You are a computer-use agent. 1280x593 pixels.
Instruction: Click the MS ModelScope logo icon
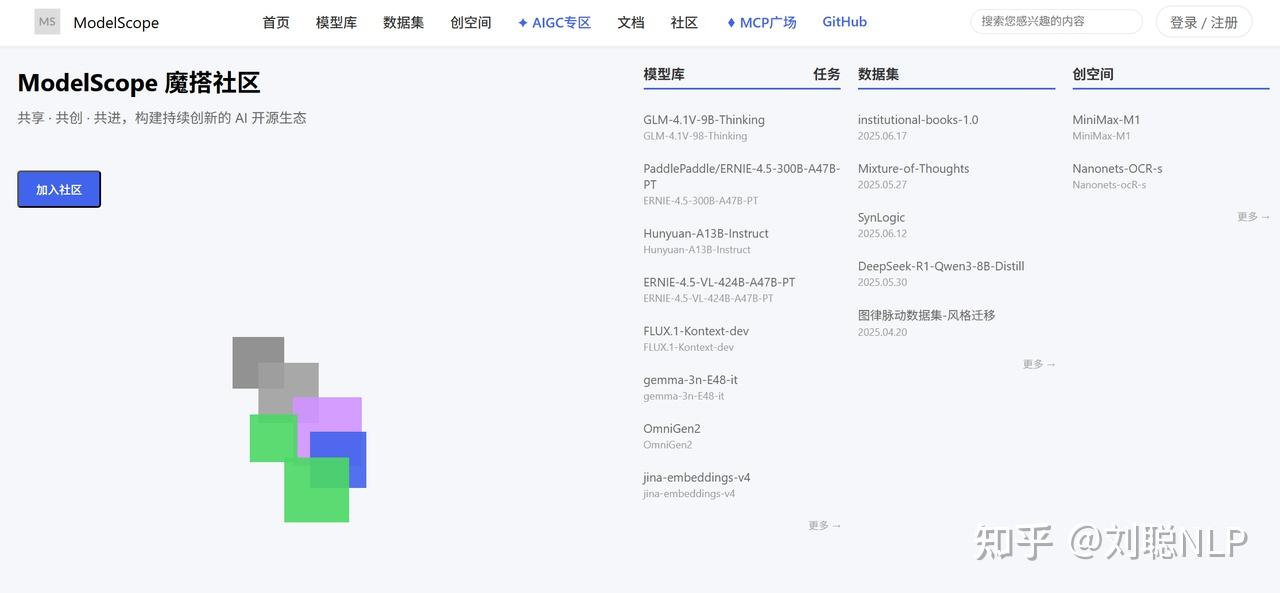[x=47, y=22]
